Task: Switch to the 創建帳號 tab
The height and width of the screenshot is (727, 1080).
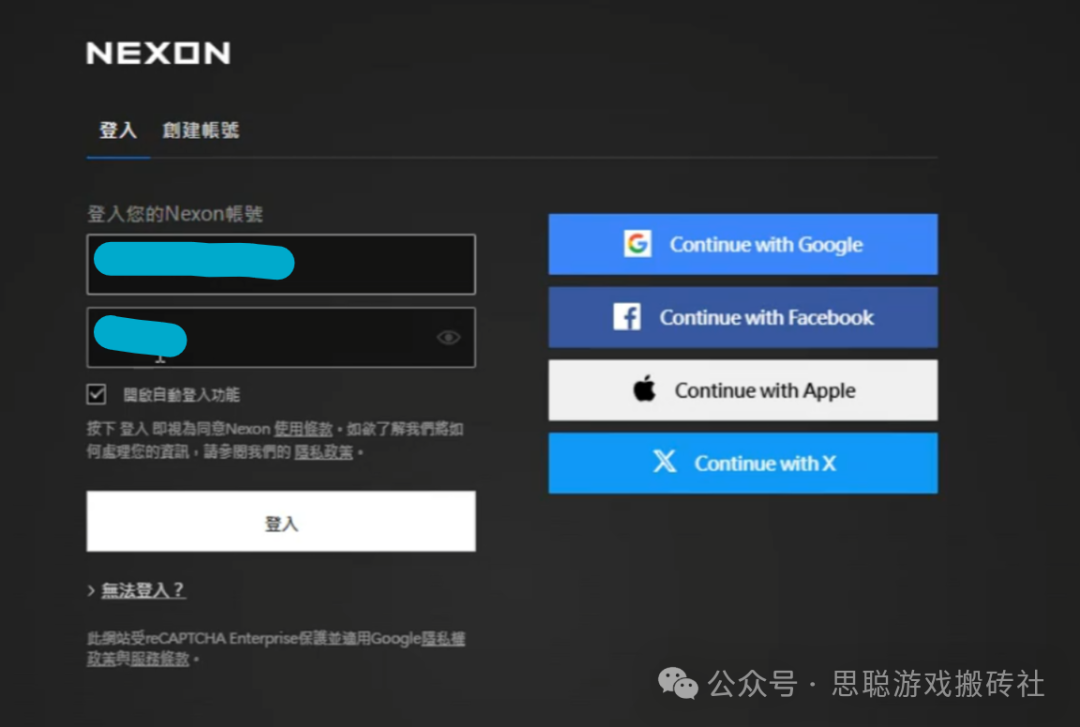Action: pos(201,131)
